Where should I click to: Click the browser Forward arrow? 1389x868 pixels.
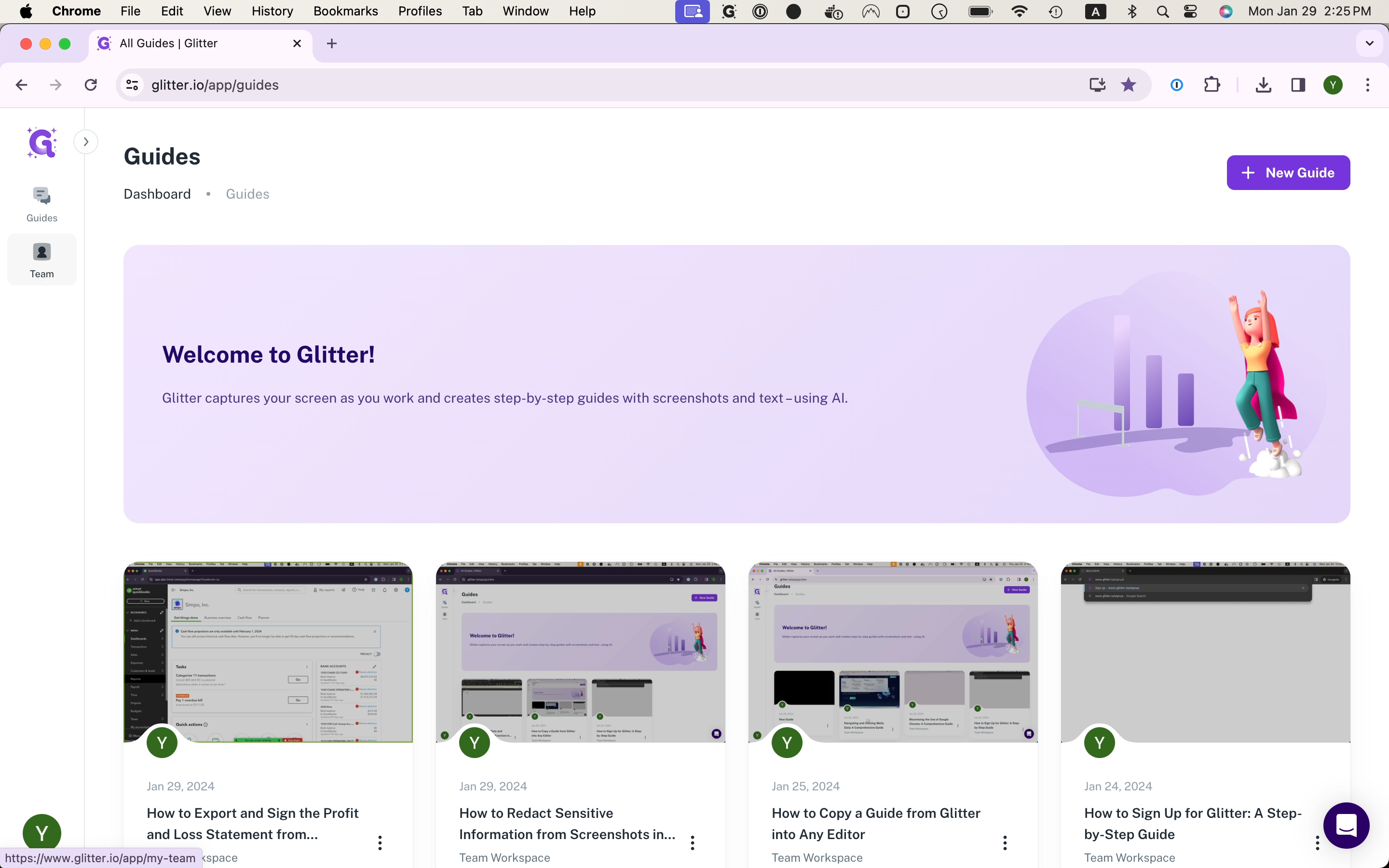[55, 85]
